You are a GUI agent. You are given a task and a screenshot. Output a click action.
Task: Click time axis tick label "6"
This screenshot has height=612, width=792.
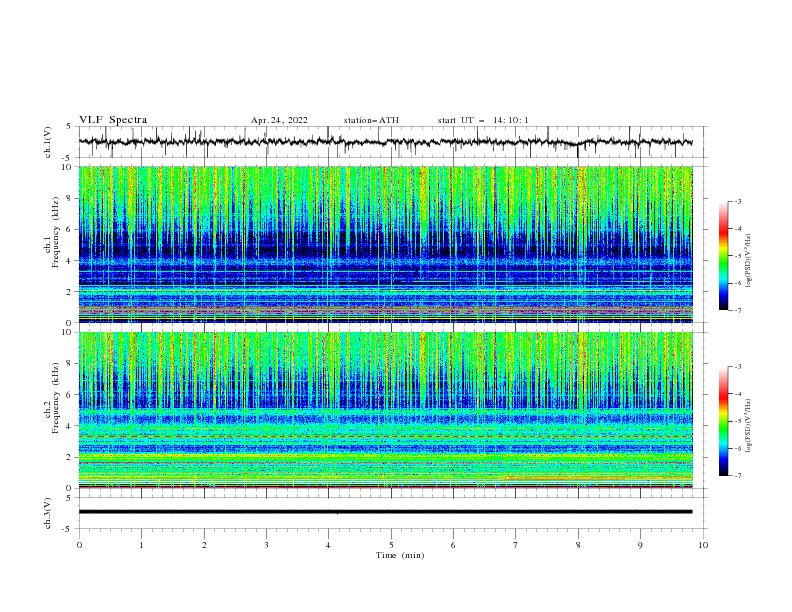453,545
